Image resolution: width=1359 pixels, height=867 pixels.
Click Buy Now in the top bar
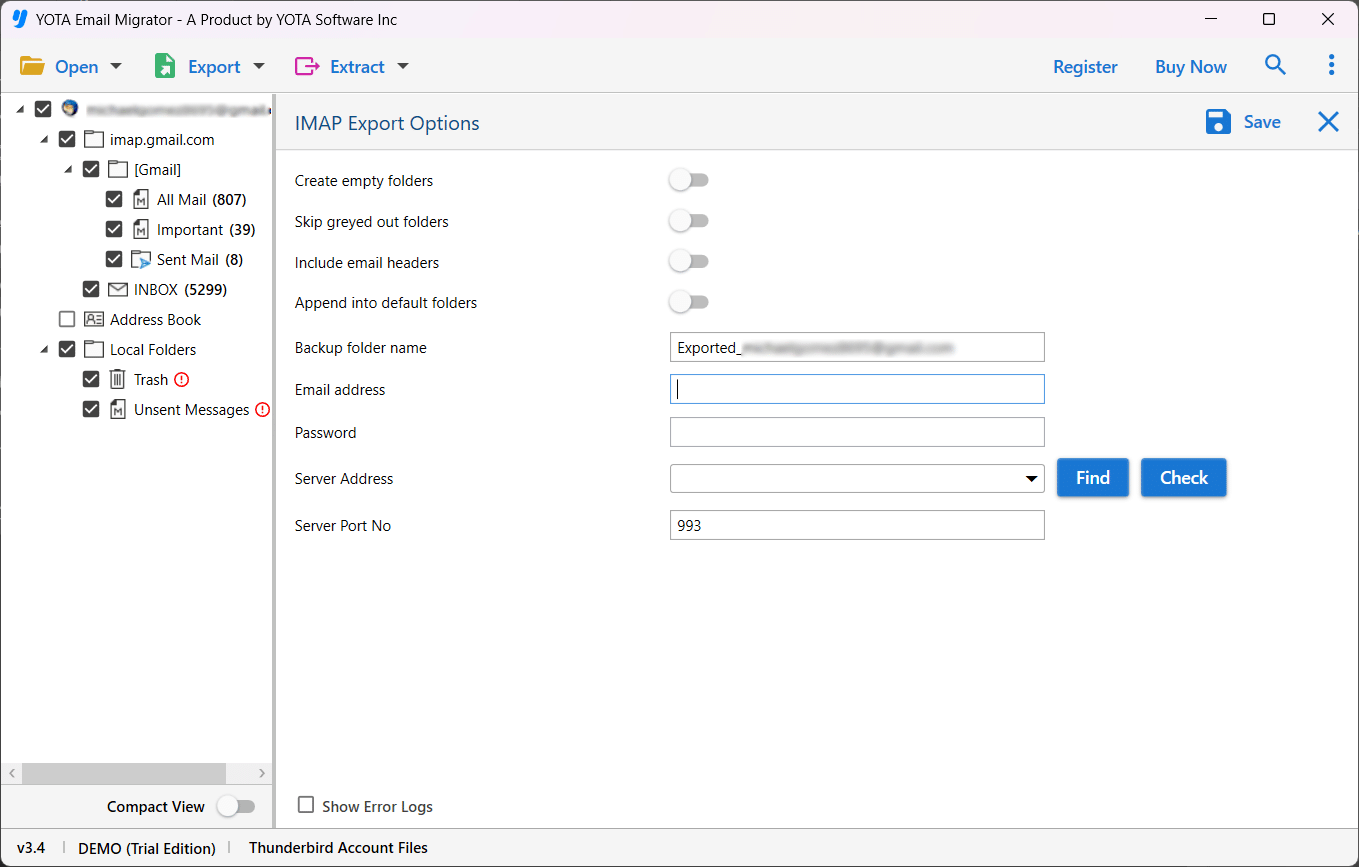point(1190,66)
